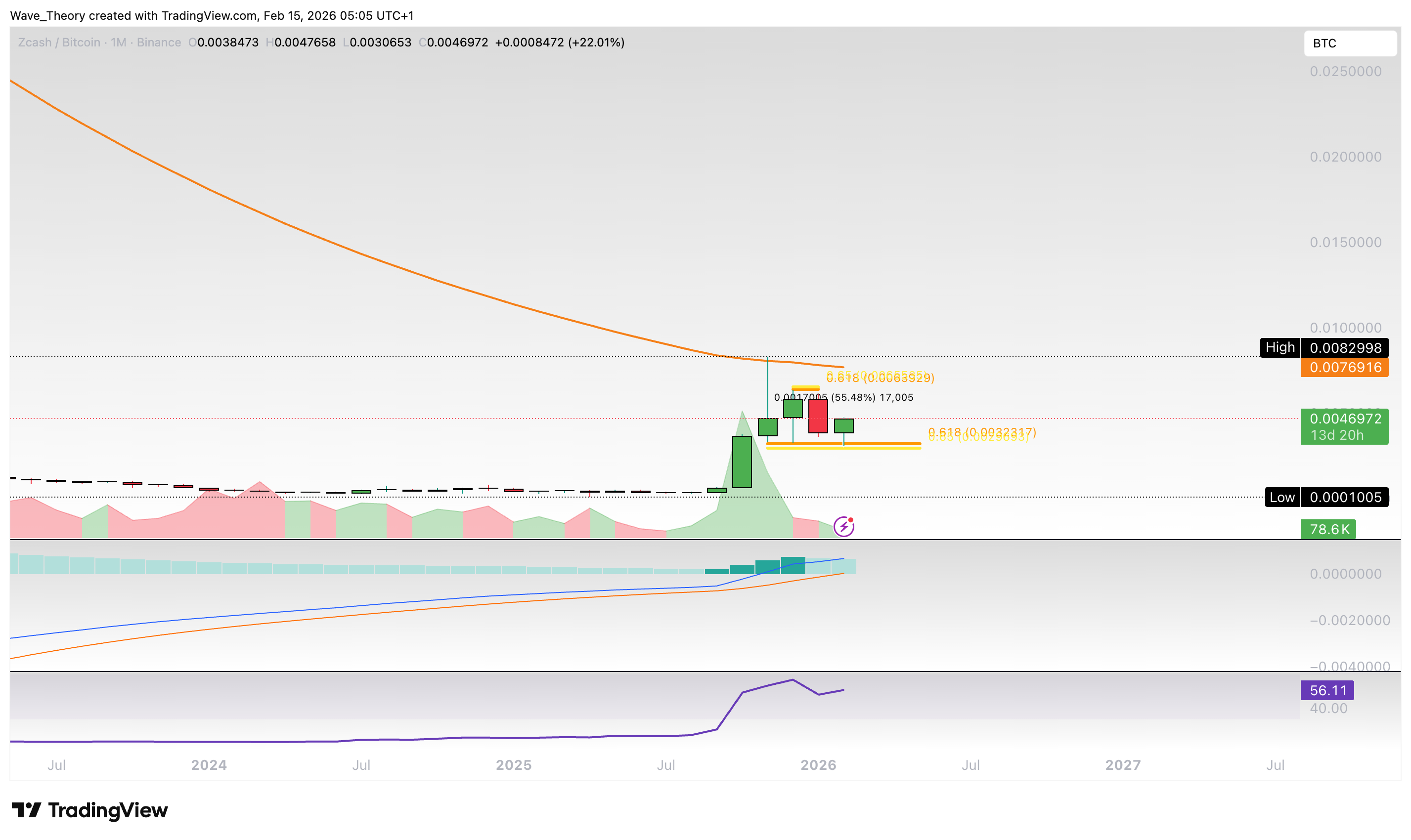The width and height of the screenshot is (1411, 840).
Task: Click the 0.0000000 level on MACD scale
Action: coord(1345,573)
